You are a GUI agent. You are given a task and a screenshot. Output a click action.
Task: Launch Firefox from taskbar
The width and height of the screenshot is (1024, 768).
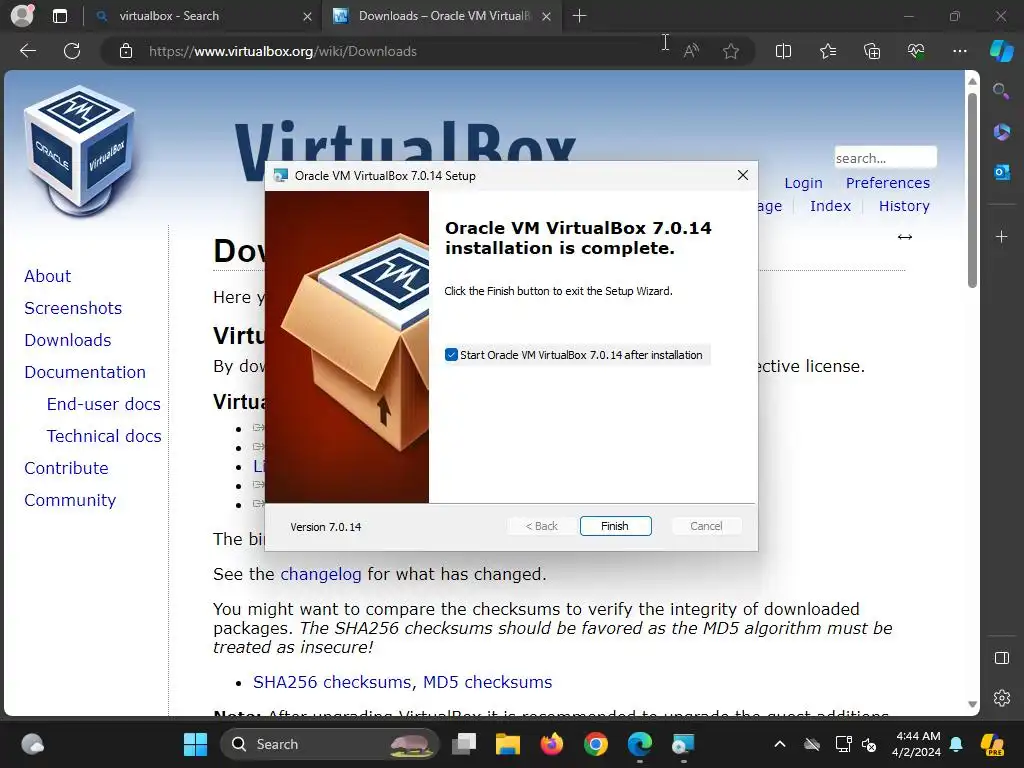pos(552,744)
